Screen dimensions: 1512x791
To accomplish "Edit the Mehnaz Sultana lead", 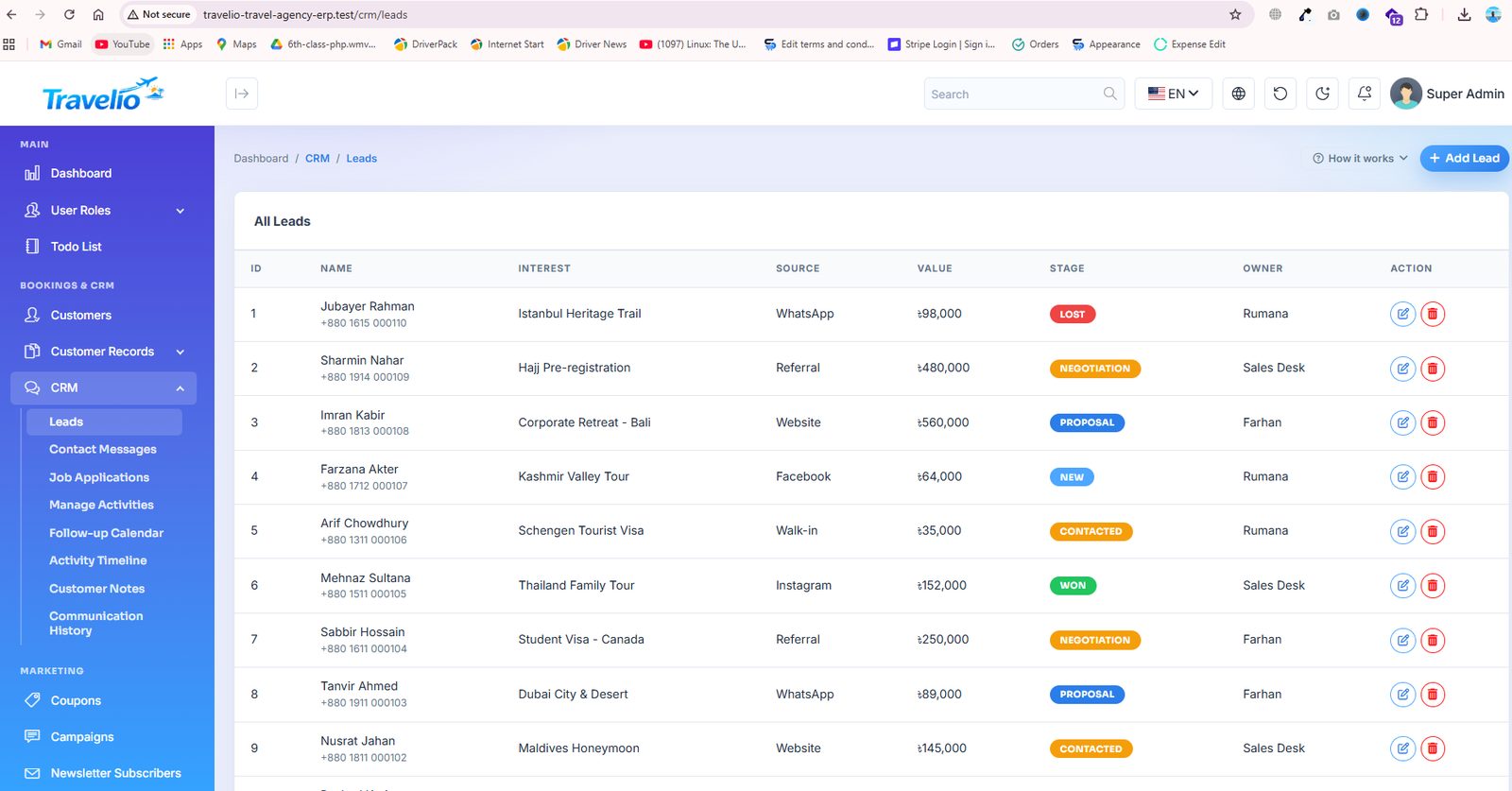I will click(1402, 586).
